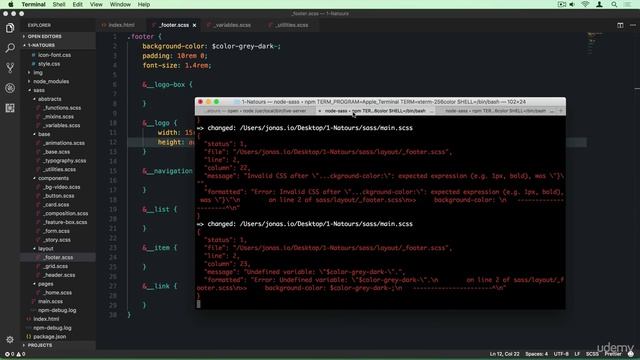Open _mixins.scss in explorer

tap(59, 117)
